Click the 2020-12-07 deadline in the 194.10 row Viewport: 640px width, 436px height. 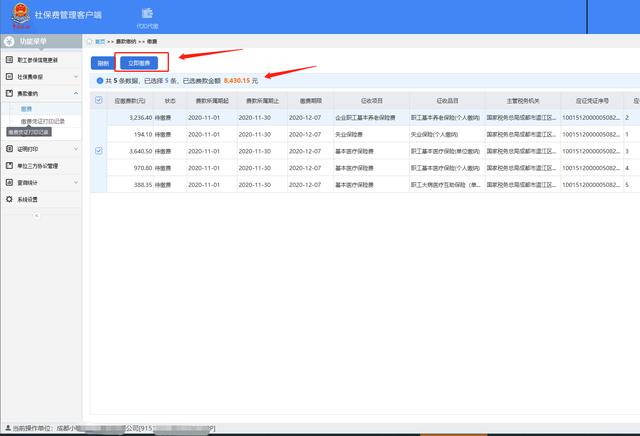(x=305, y=134)
